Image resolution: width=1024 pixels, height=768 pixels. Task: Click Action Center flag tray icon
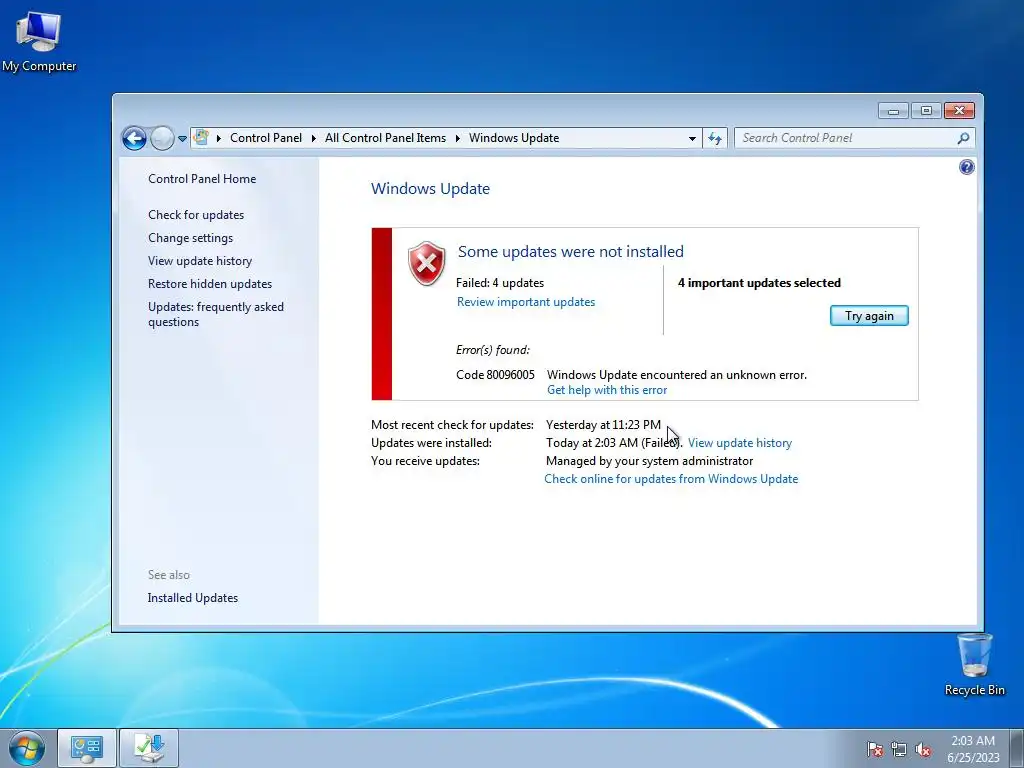click(874, 749)
